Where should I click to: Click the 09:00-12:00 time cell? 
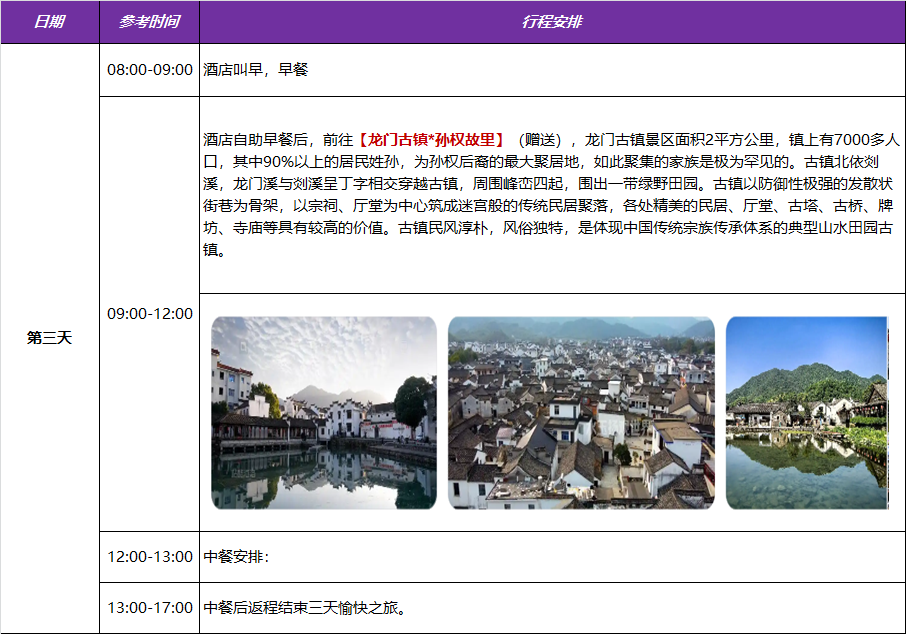[149, 314]
